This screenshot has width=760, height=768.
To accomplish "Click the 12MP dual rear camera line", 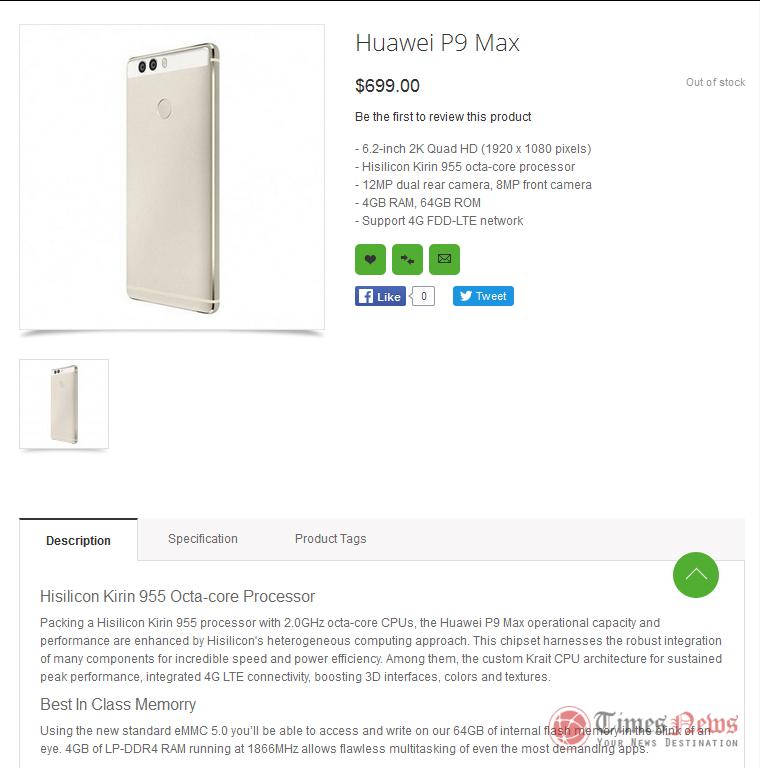I will coord(474,185).
